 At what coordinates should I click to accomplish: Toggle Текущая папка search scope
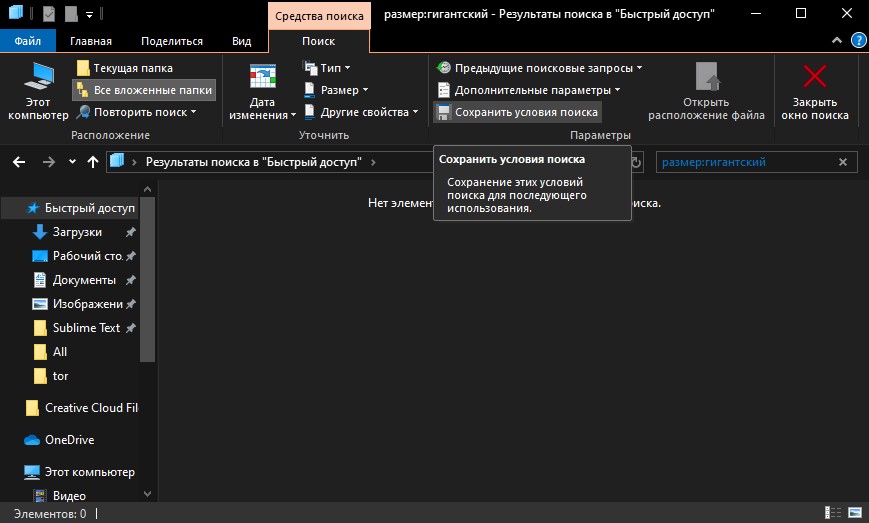pyautogui.click(x=124, y=68)
